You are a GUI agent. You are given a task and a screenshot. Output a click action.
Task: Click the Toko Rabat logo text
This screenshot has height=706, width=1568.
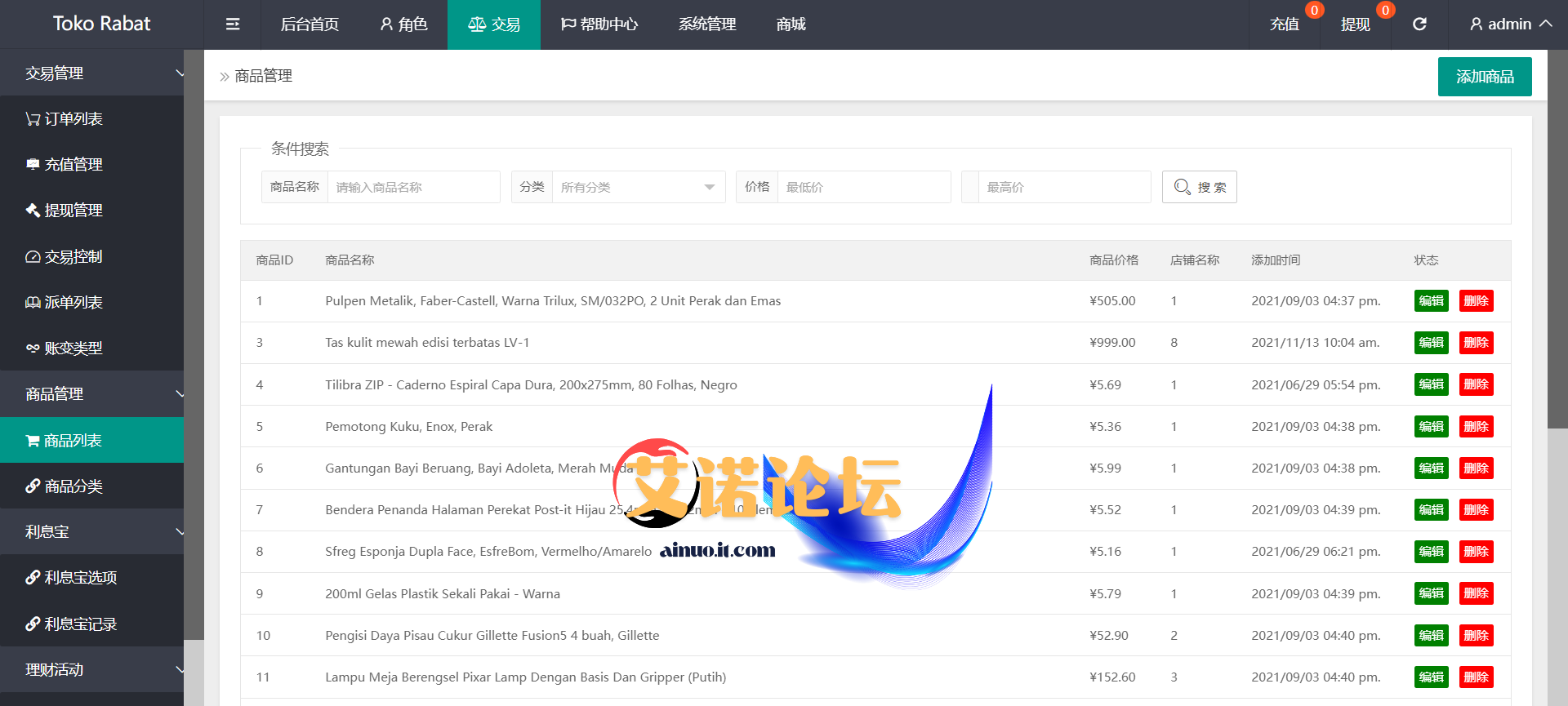point(101,24)
